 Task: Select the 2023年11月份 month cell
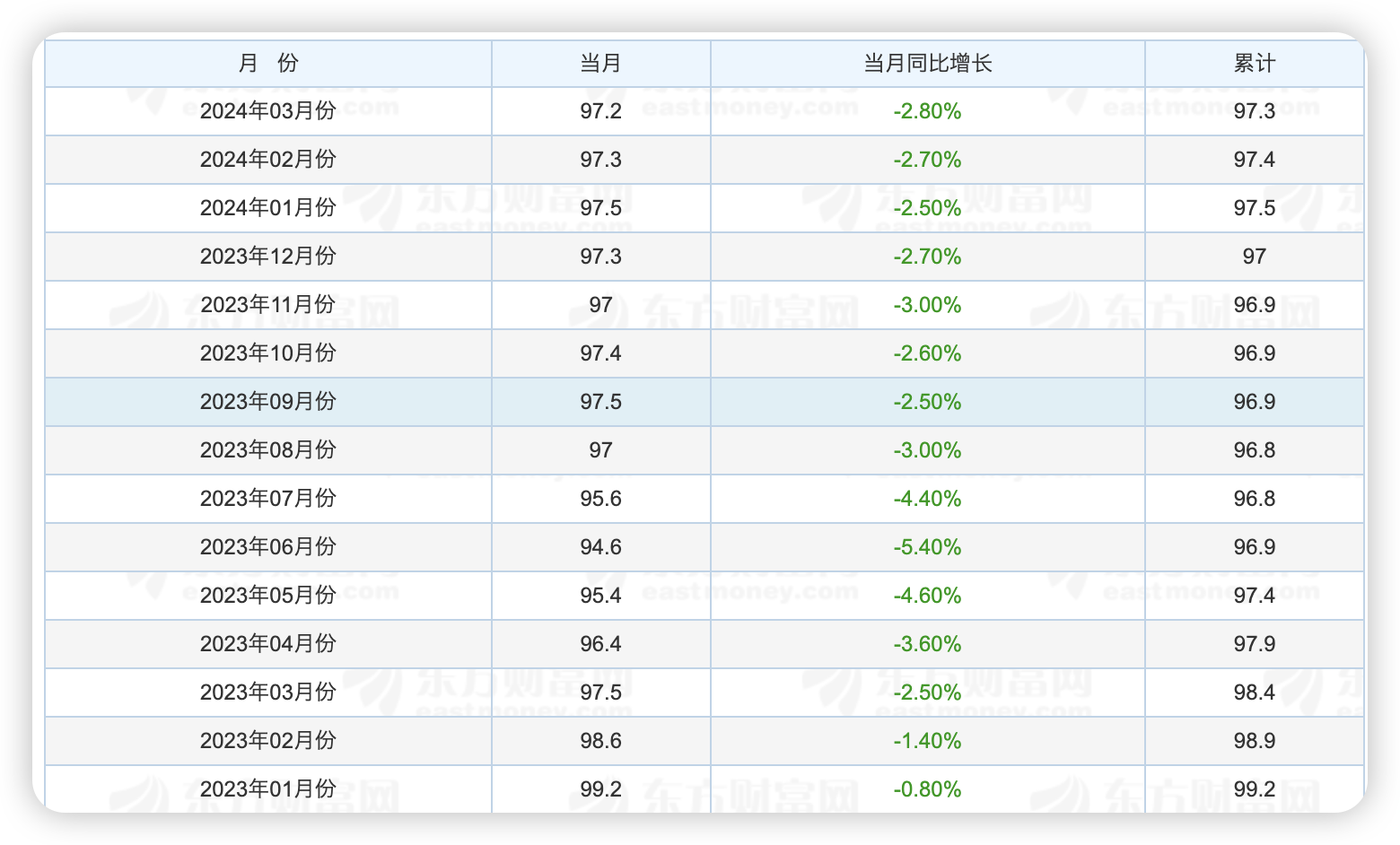pos(267,305)
